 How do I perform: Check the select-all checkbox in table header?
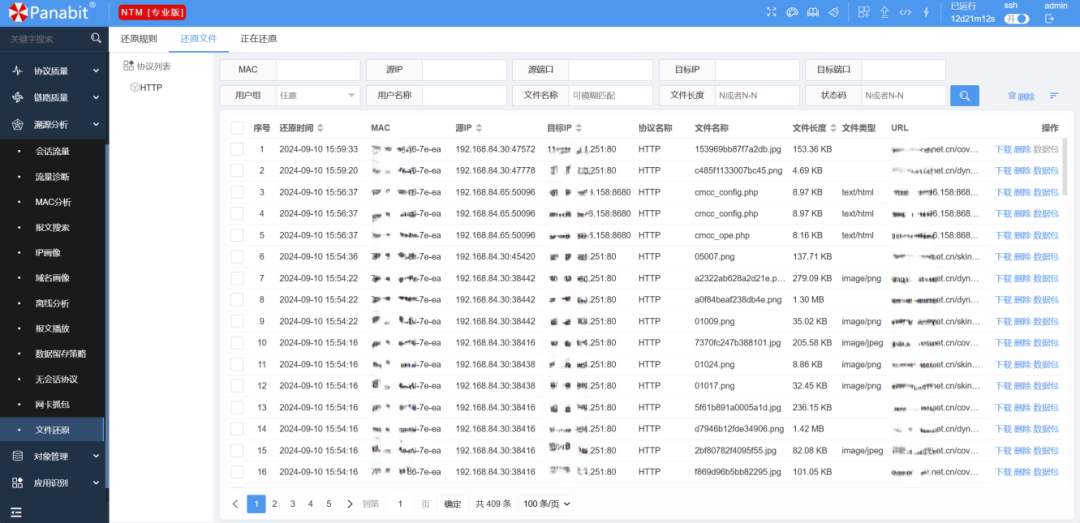coord(237,128)
